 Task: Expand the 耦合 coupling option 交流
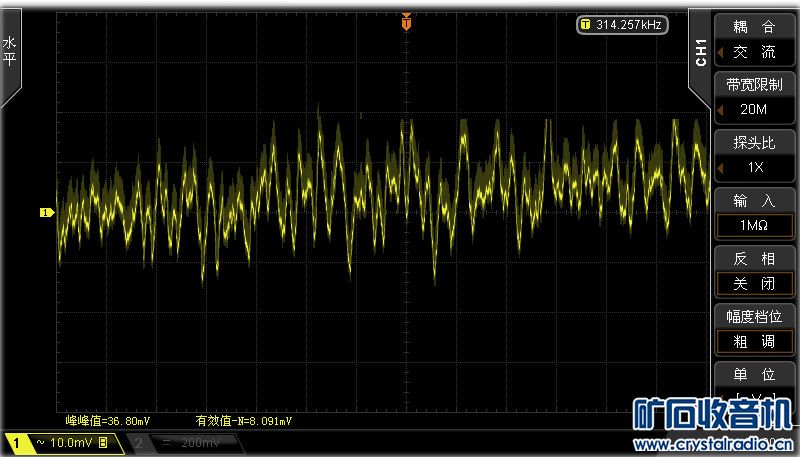pos(754,53)
